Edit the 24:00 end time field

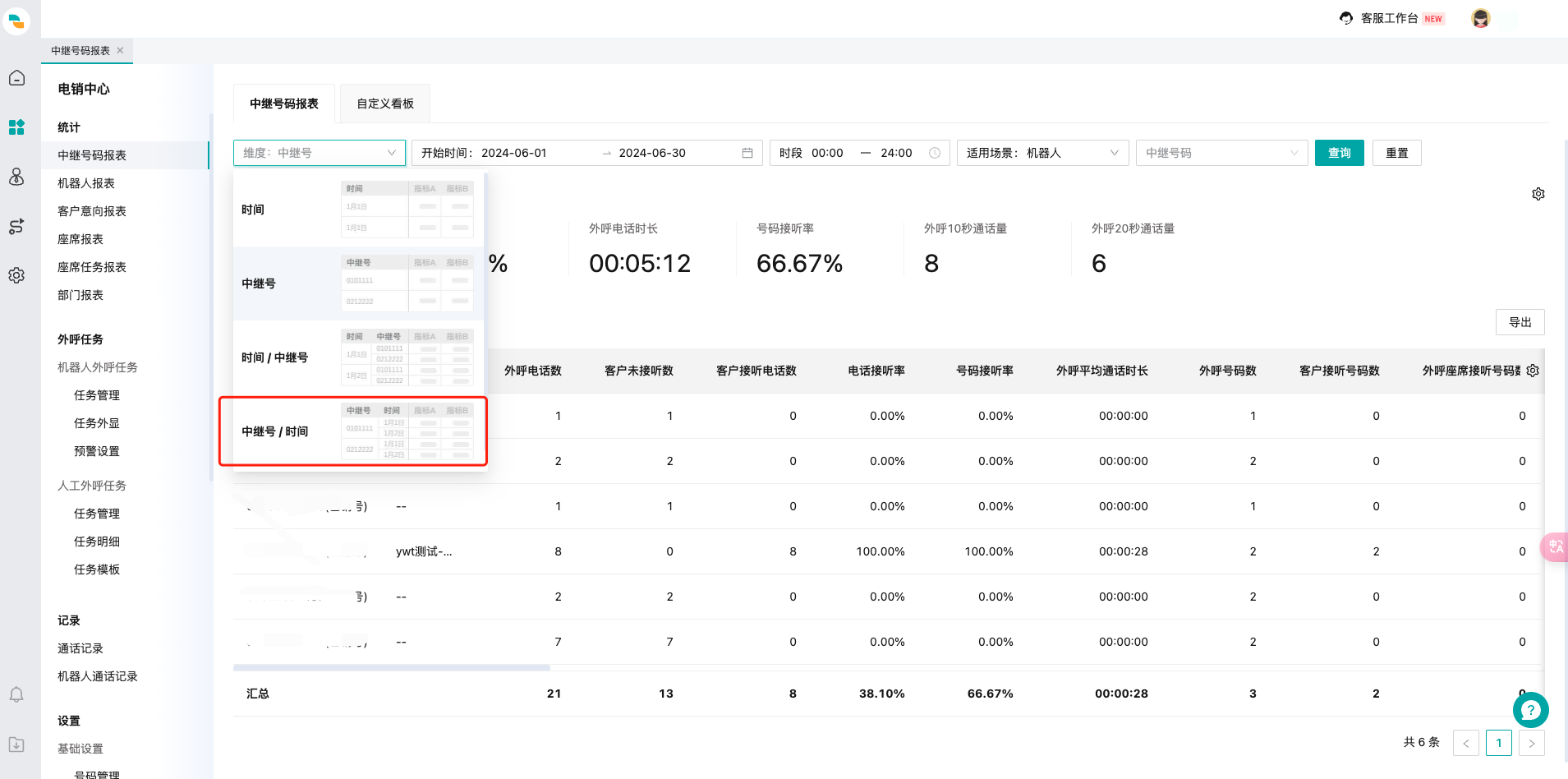click(896, 153)
